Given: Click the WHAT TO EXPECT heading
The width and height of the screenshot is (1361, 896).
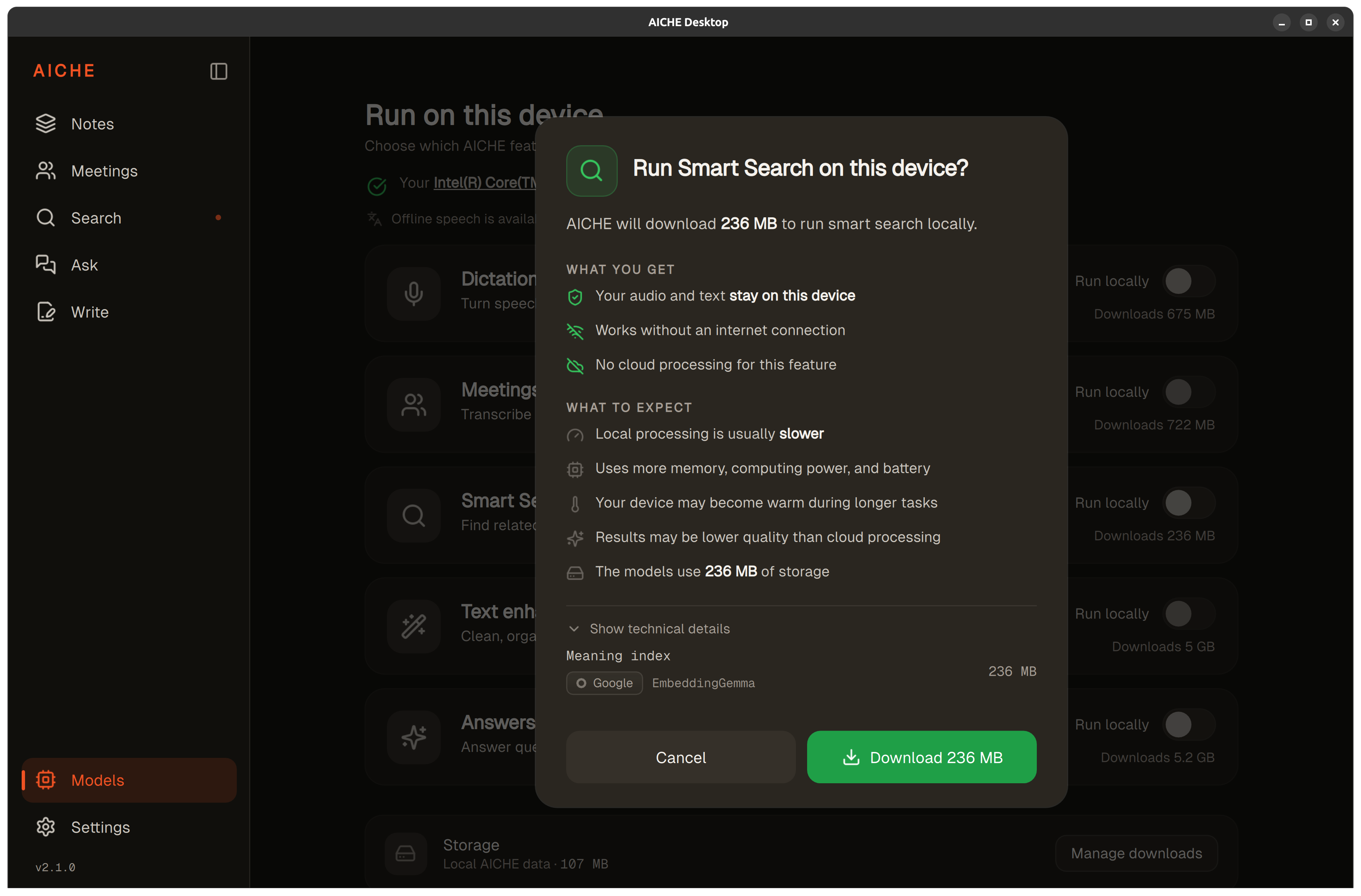Looking at the screenshot, I should point(629,407).
